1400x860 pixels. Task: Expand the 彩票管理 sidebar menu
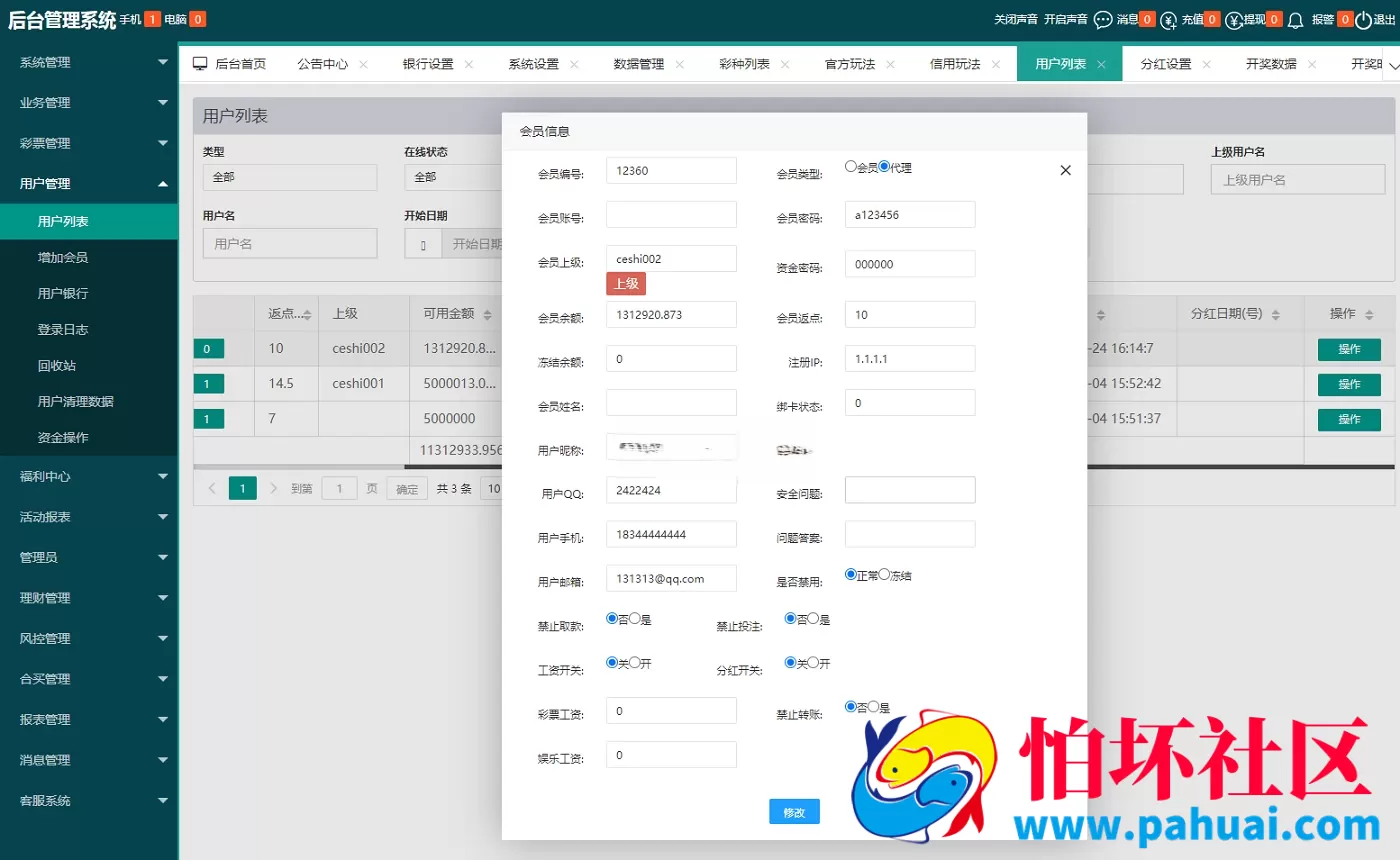[x=89, y=143]
